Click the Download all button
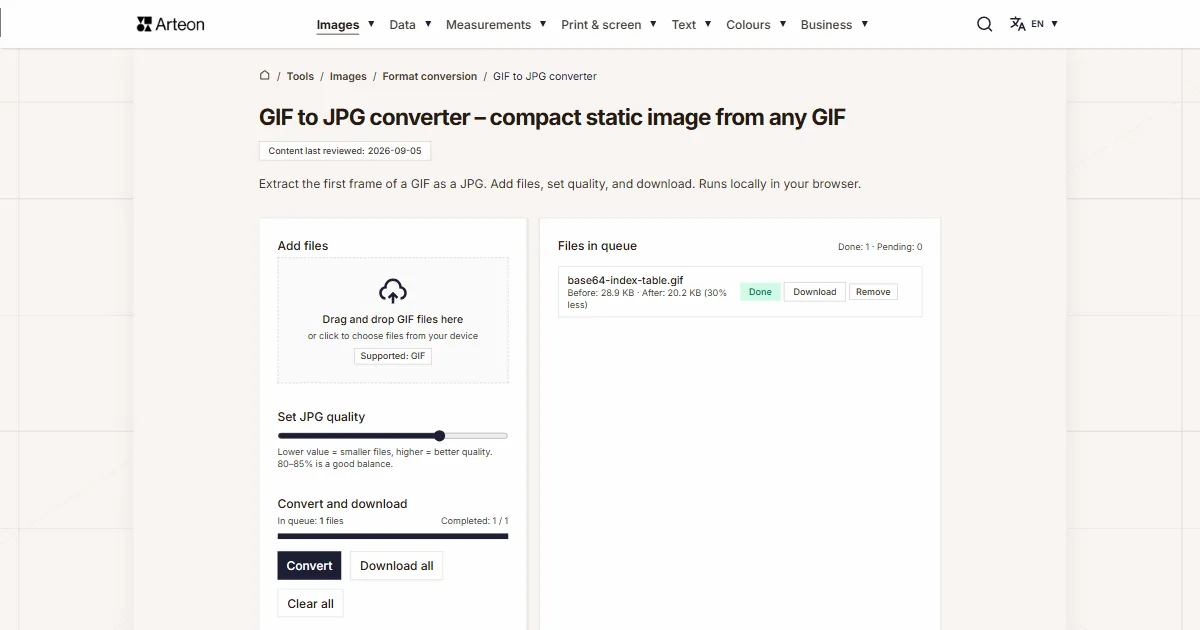The width and height of the screenshot is (1200, 630). [x=397, y=565]
